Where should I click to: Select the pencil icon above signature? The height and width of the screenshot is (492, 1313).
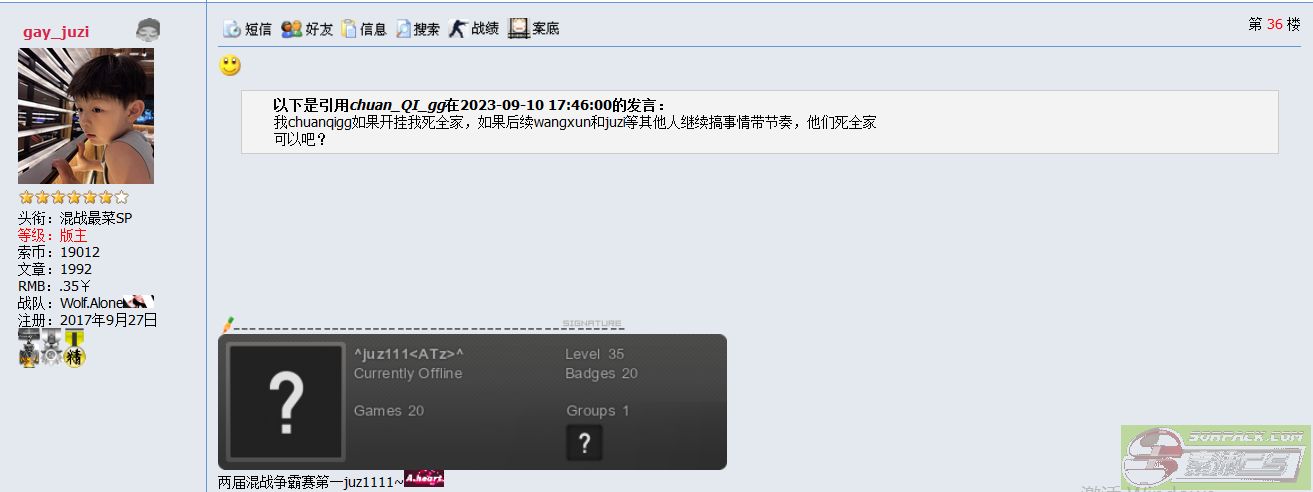tap(227, 324)
